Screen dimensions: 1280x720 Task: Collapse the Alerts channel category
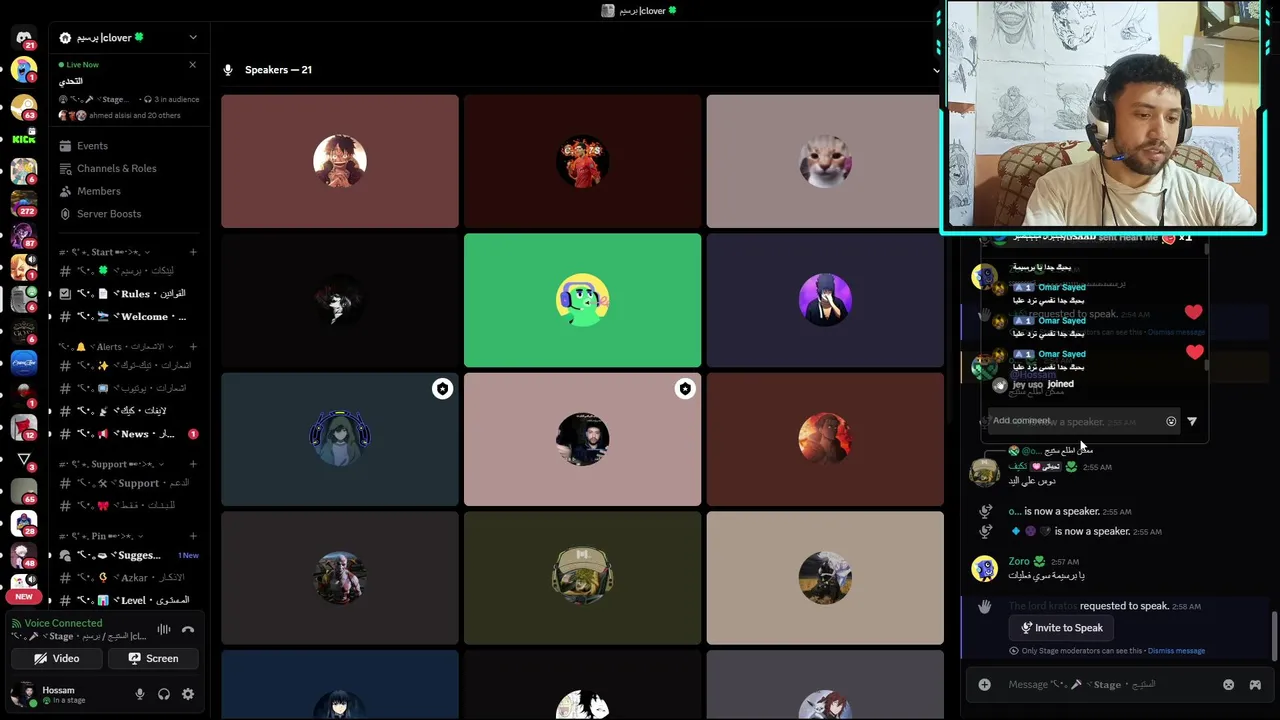115,347
